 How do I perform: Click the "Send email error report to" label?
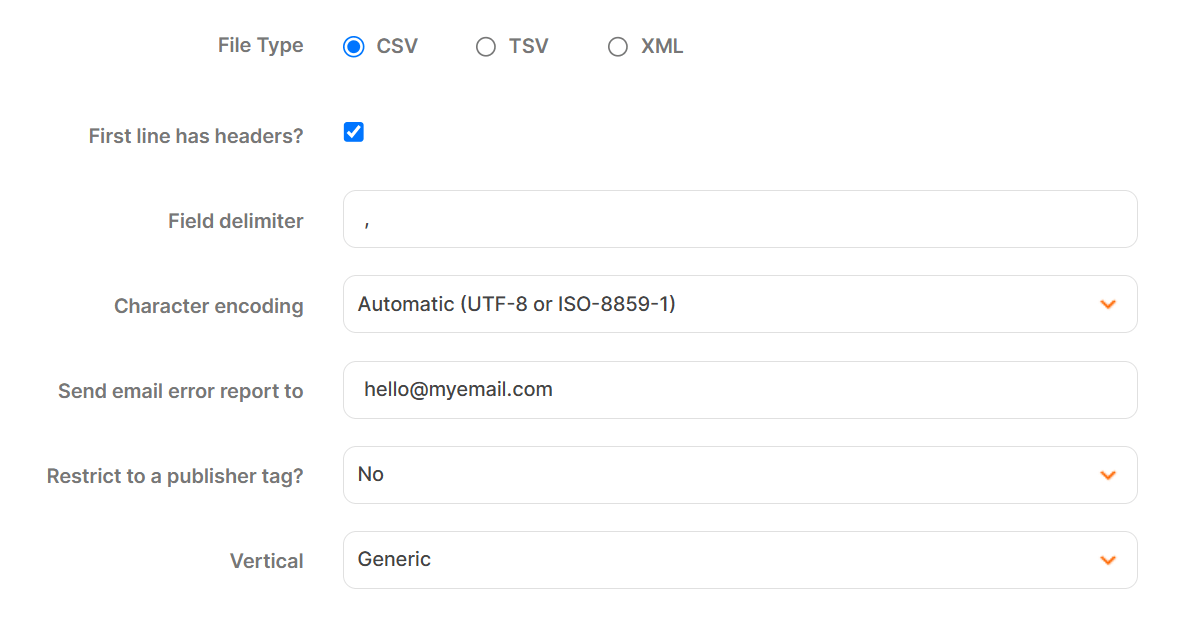180,391
